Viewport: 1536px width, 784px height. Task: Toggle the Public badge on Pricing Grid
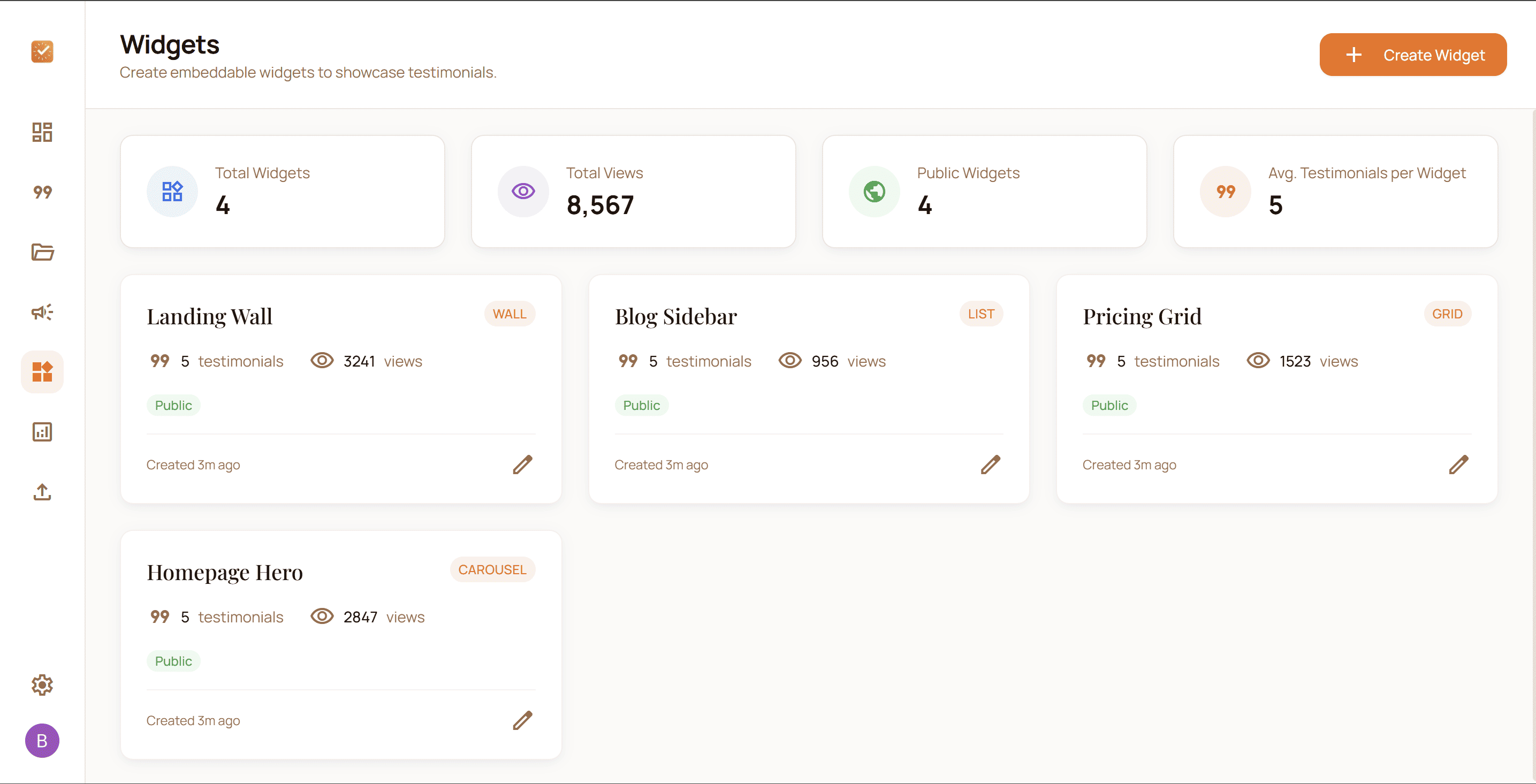(1109, 405)
